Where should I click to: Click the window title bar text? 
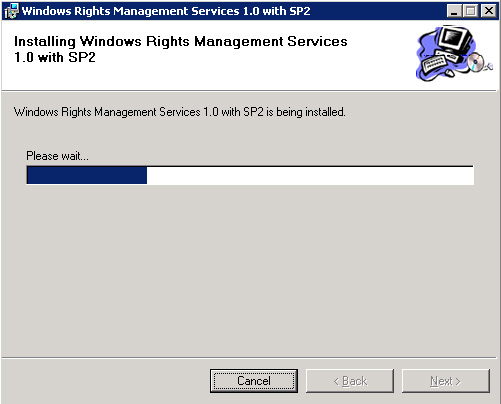(166, 11)
